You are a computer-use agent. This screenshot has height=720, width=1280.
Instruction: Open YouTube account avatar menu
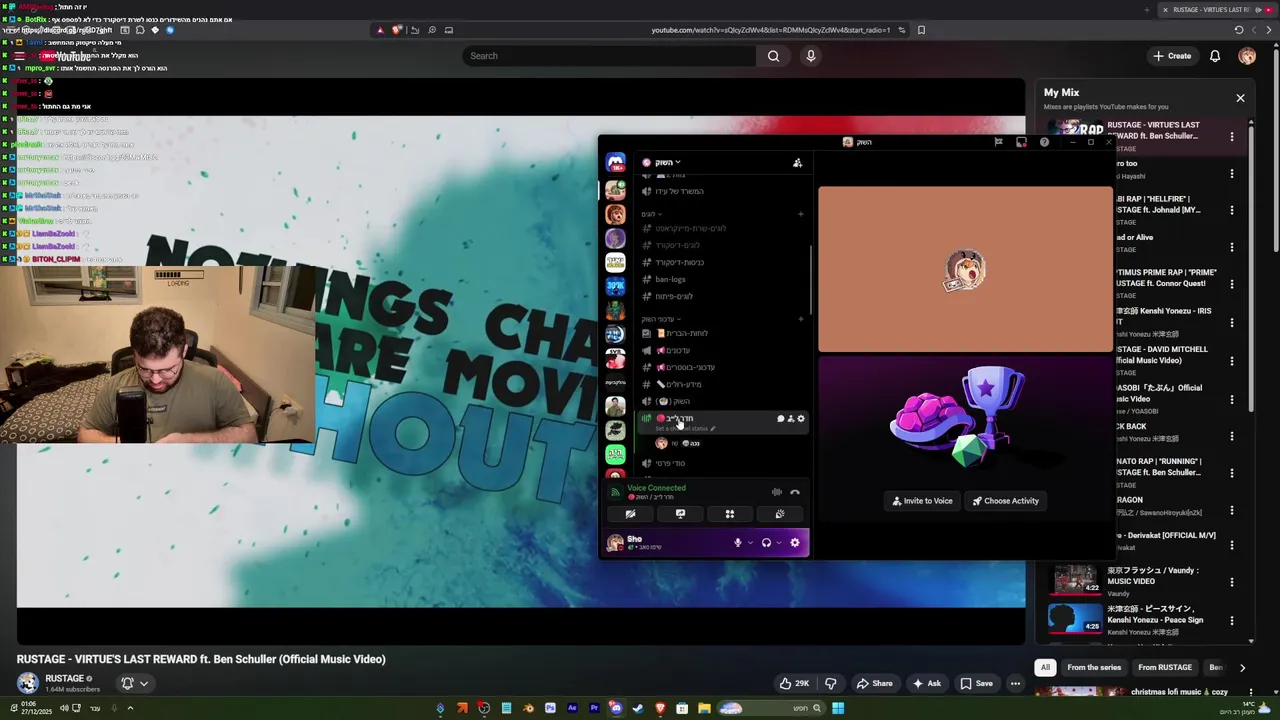[x=1247, y=56]
